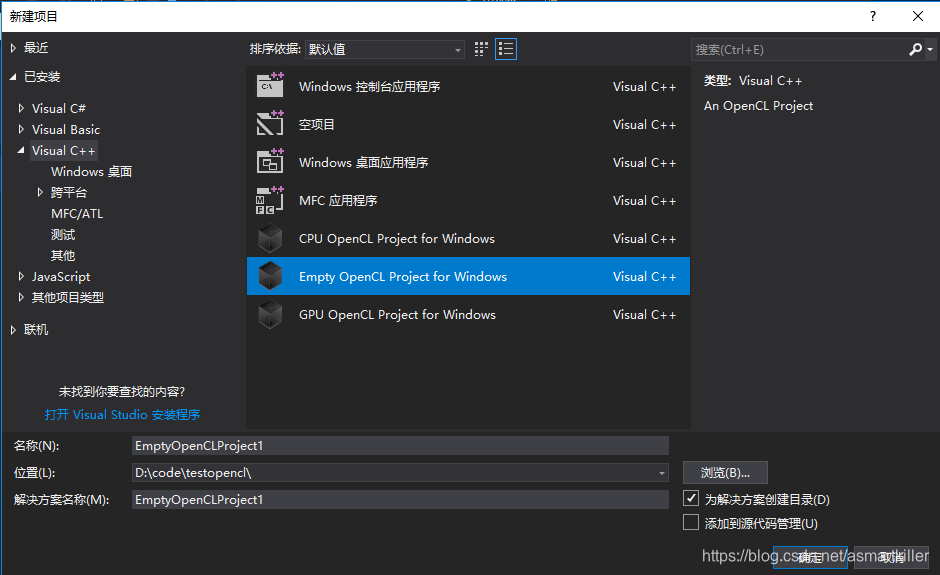The width and height of the screenshot is (940, 575).
Task: Expand the 联机 tree node
Action: click(x=13, y=330)
